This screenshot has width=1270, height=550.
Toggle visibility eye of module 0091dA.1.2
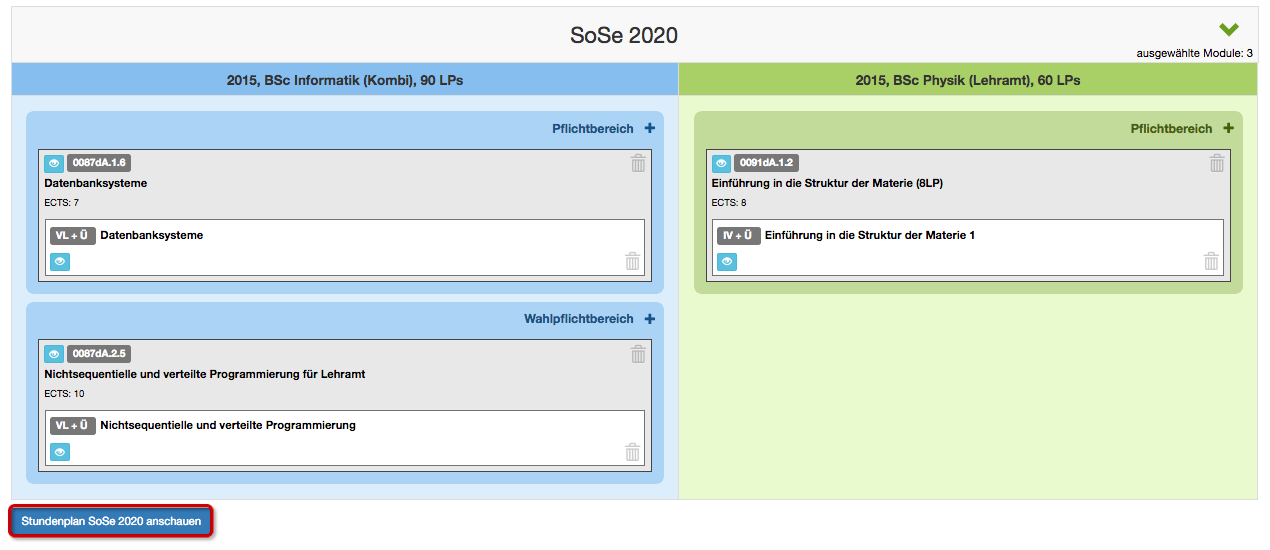[x=721, y=163]
